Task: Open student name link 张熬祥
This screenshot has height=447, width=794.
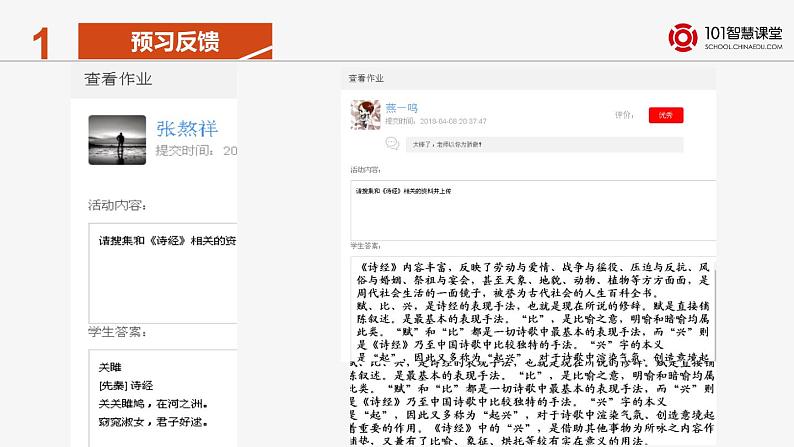Action: 187,129
